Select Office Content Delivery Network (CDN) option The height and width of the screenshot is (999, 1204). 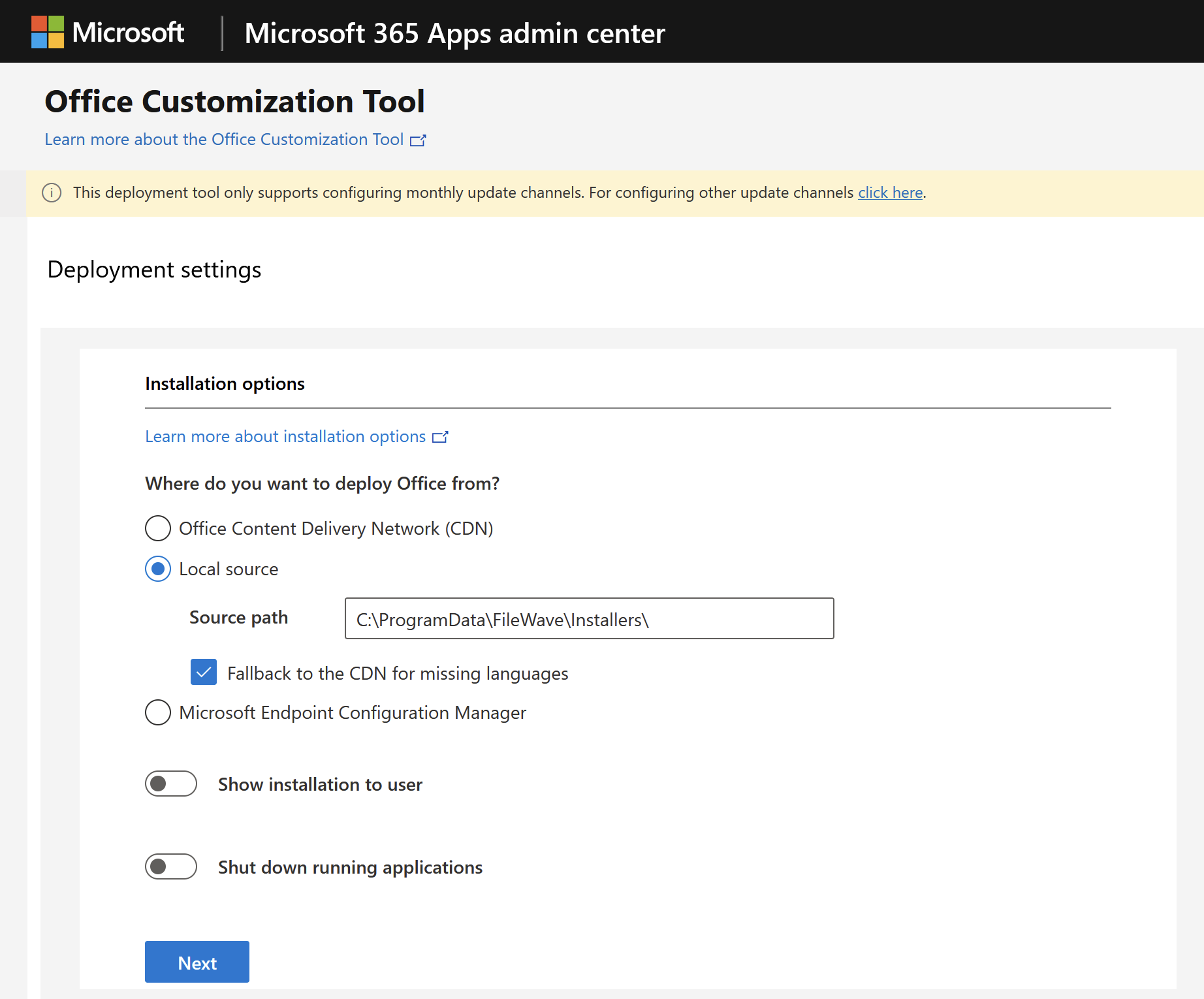point(158,528)
